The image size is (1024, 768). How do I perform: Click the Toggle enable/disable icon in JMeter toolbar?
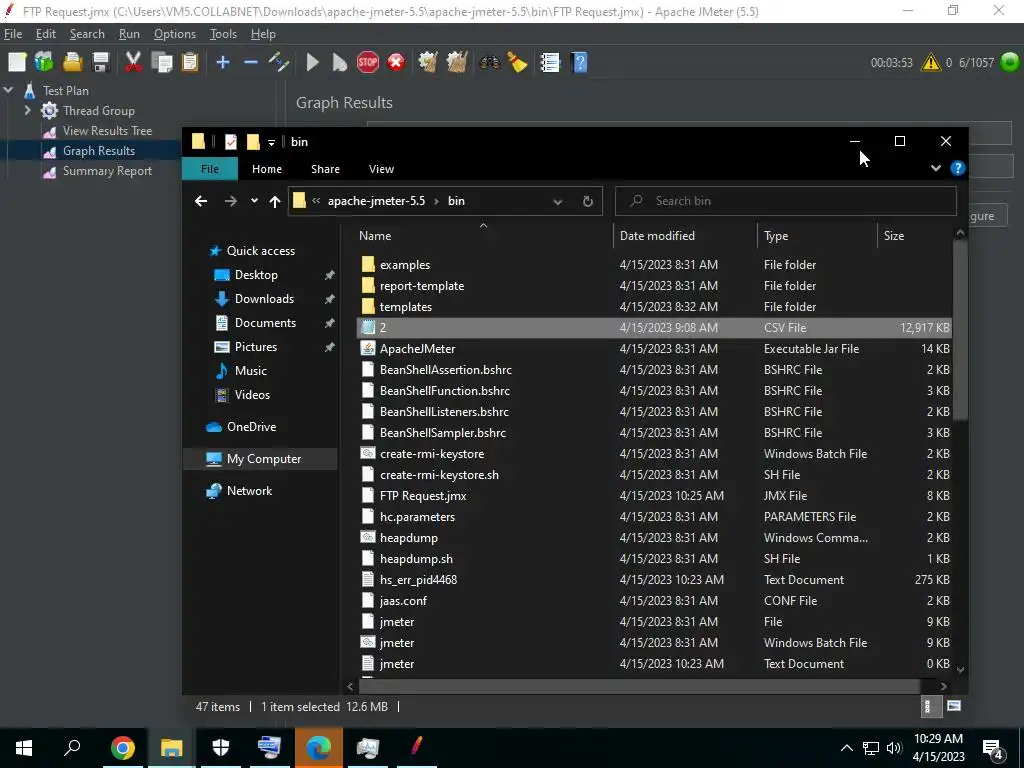click(x=279, y=63)
